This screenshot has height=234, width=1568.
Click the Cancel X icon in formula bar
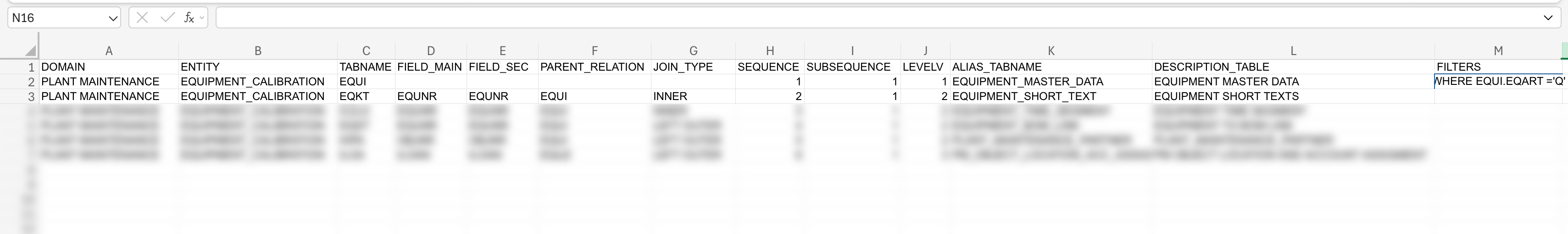142,18
